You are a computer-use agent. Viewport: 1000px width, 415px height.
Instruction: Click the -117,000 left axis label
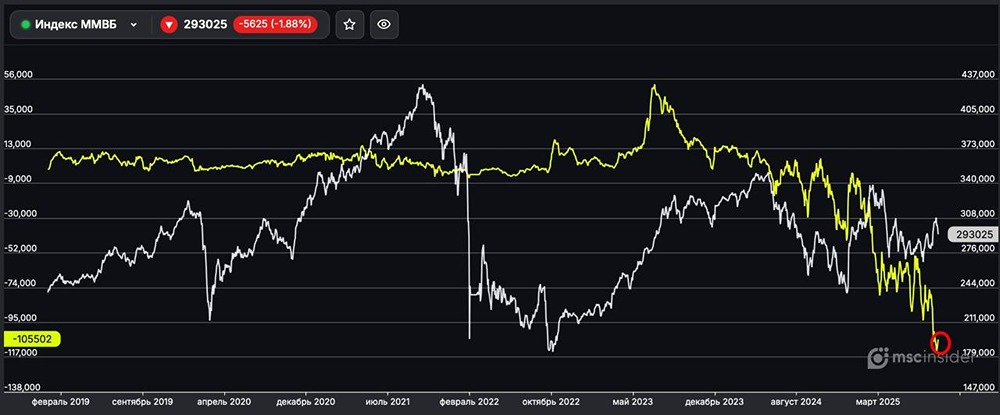pyautogui.click(x=19, y=353)
